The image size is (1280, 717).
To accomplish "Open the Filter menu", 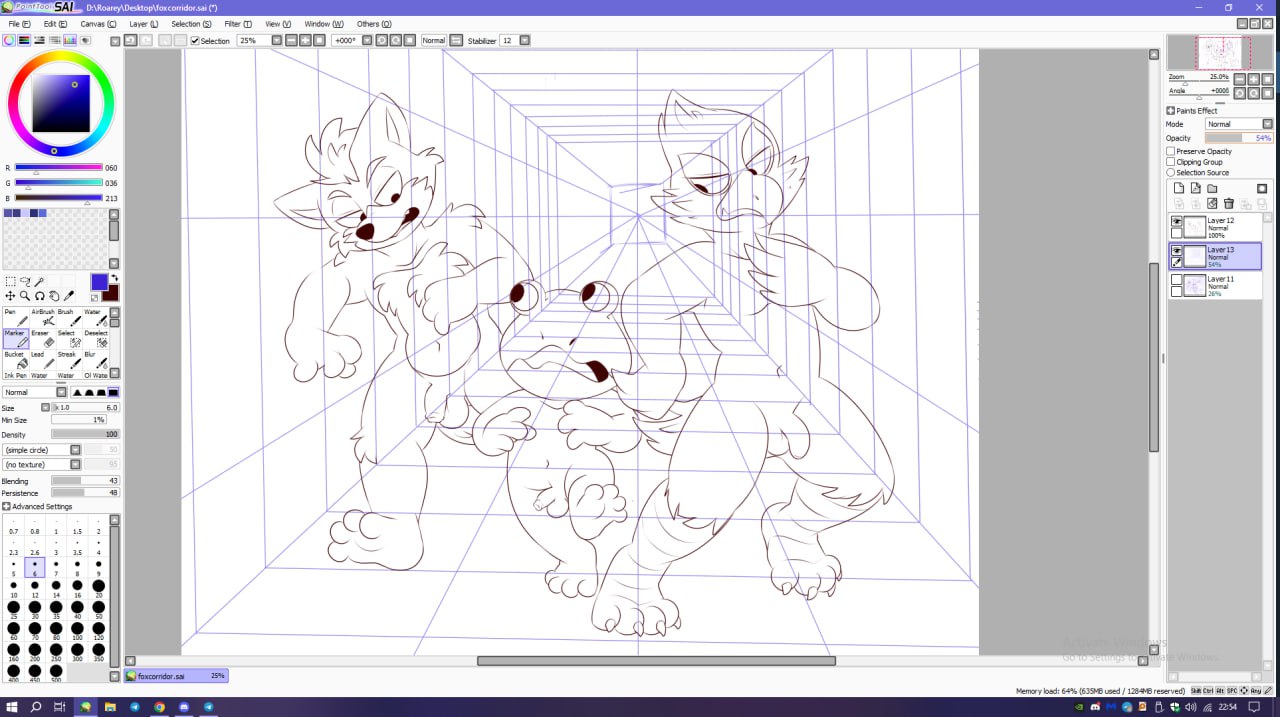I will point(238,23).
